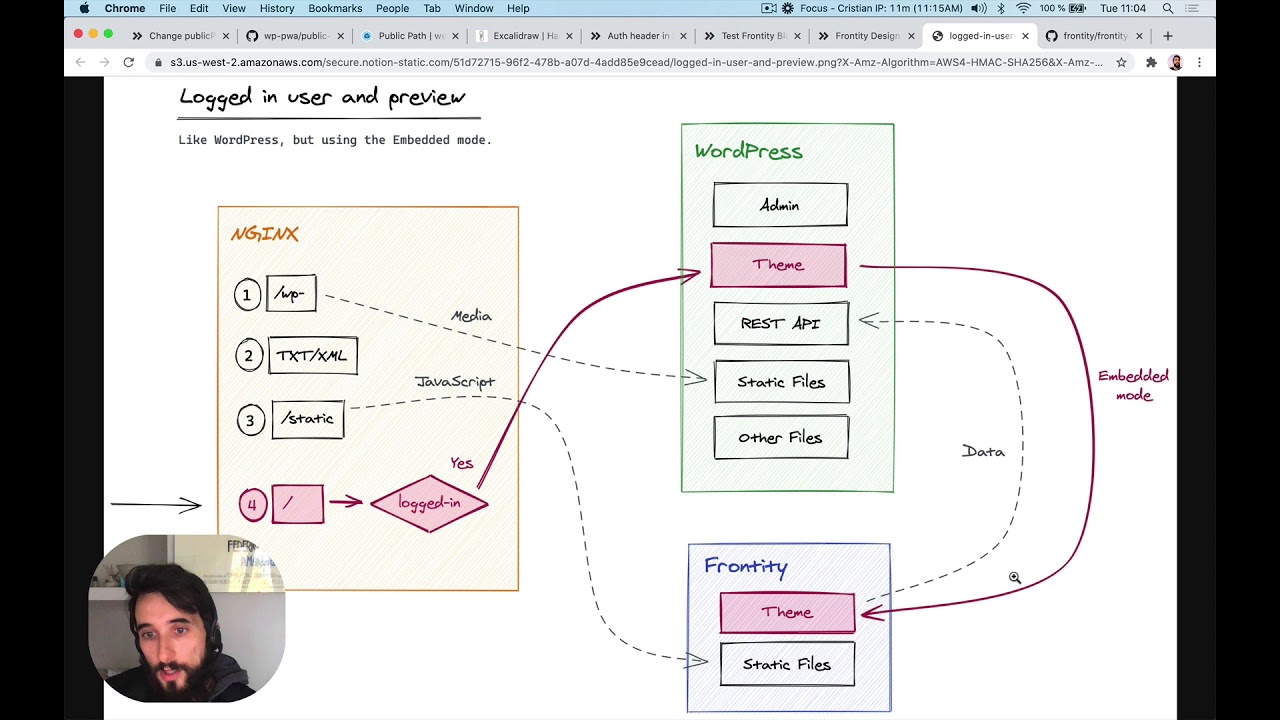Open Spotlight search in the menu bar
1280x720 pixels.
(x=1167, y=9)
